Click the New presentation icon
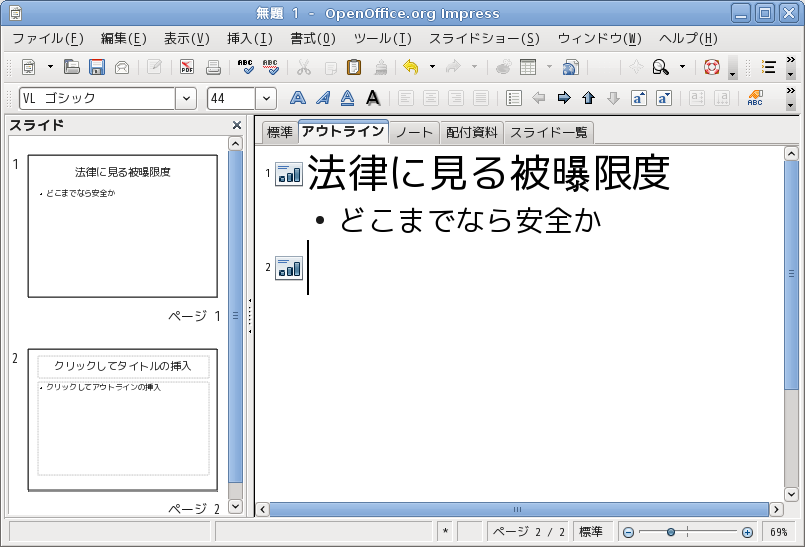 click(29, 67)
